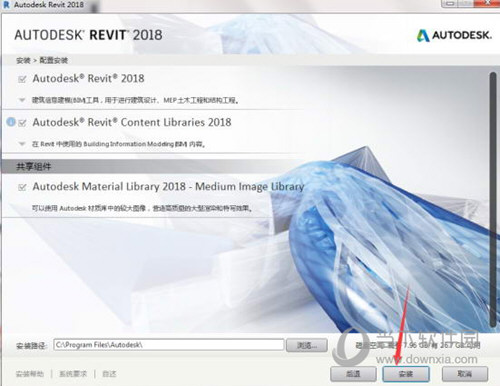Click the Autodesk Revit Content Libraries 2018 title
Image resolution: width=500 pixels, height=386 pixels.
click(132, 122)
